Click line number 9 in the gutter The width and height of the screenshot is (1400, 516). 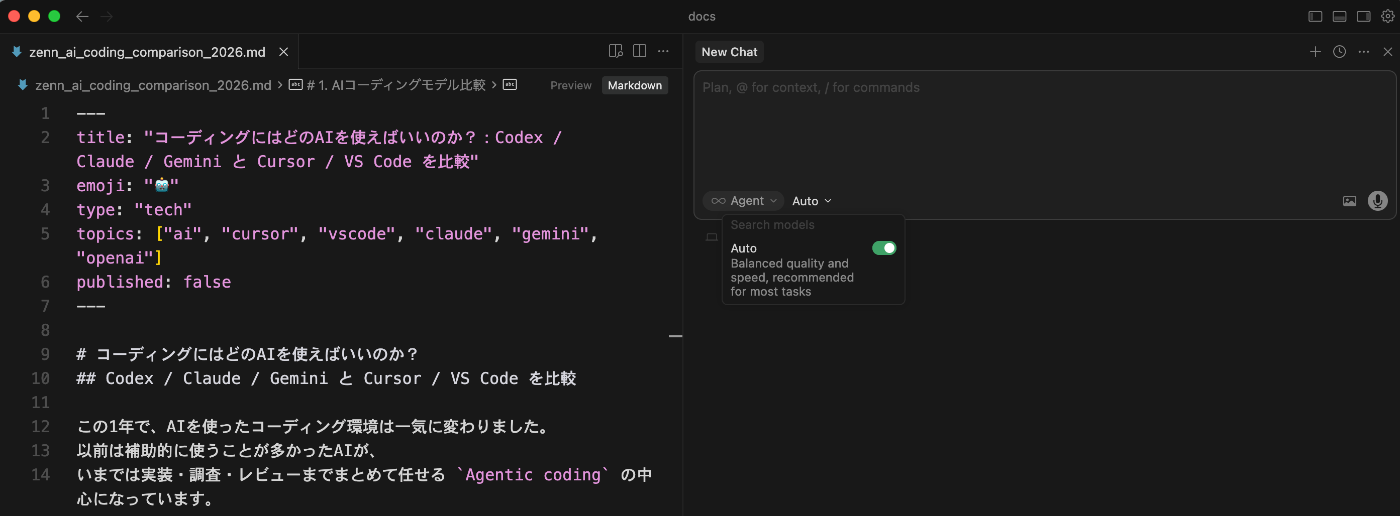(x=45, y=354)
